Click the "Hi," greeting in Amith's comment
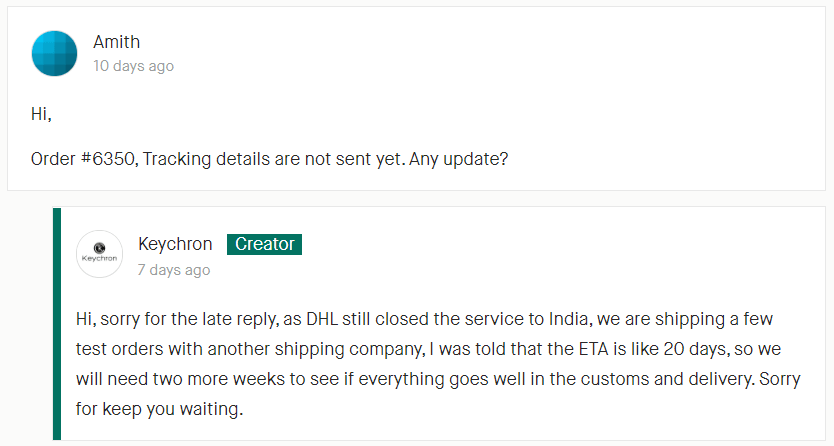 click(x=41, y=114)
